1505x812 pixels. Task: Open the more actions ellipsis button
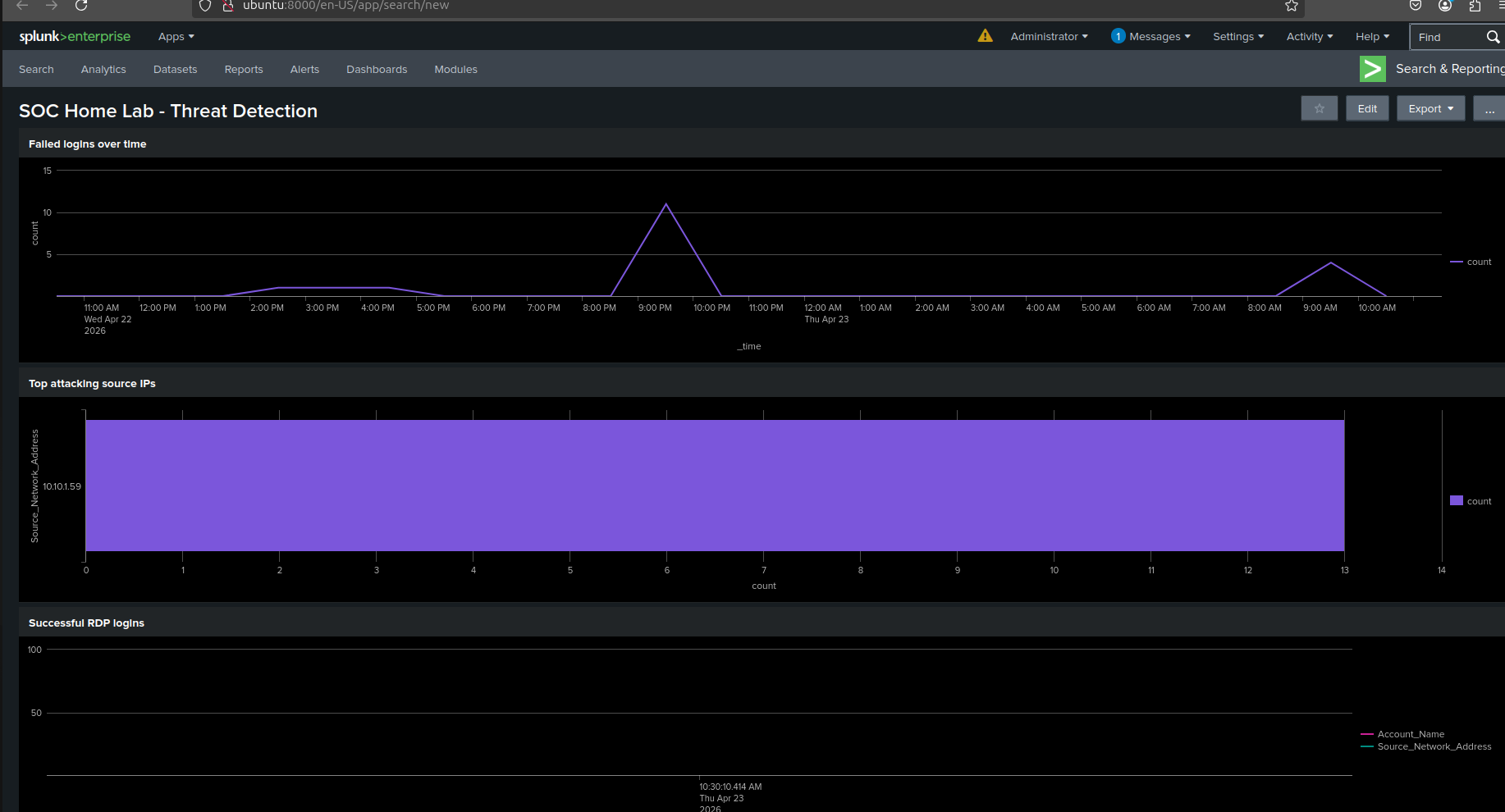[1489, 109]
